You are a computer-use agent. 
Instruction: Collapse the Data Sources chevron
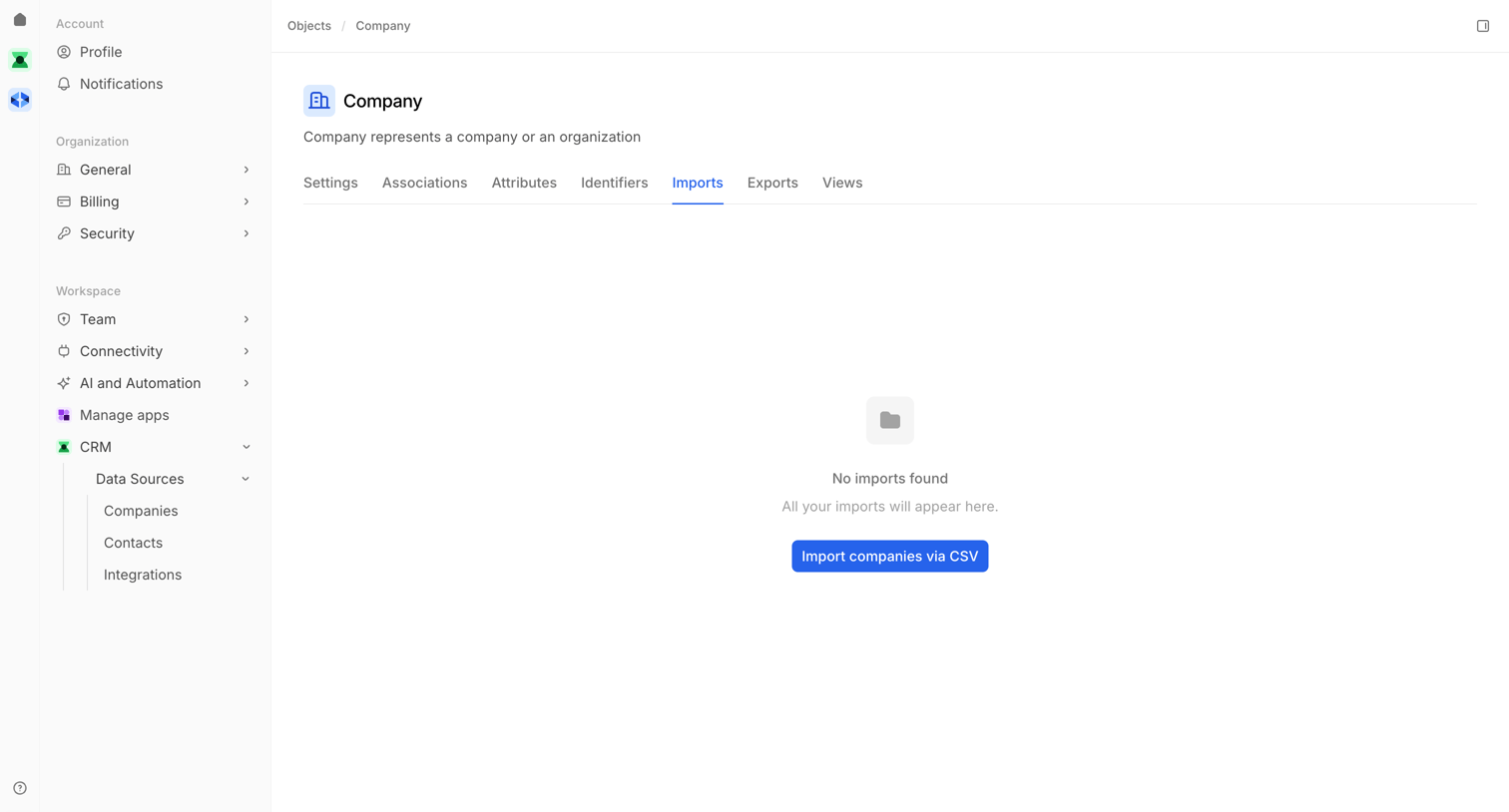click(x=246, y=479)
